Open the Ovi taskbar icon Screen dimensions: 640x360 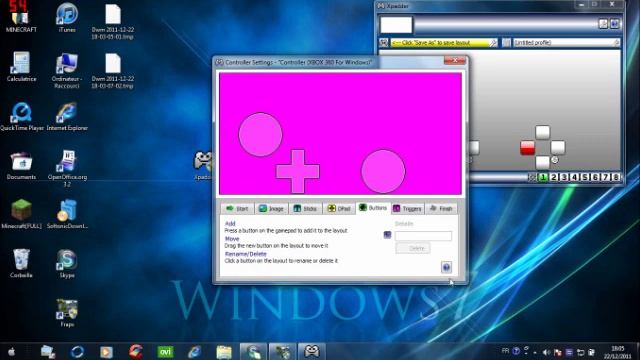point(165,351)
